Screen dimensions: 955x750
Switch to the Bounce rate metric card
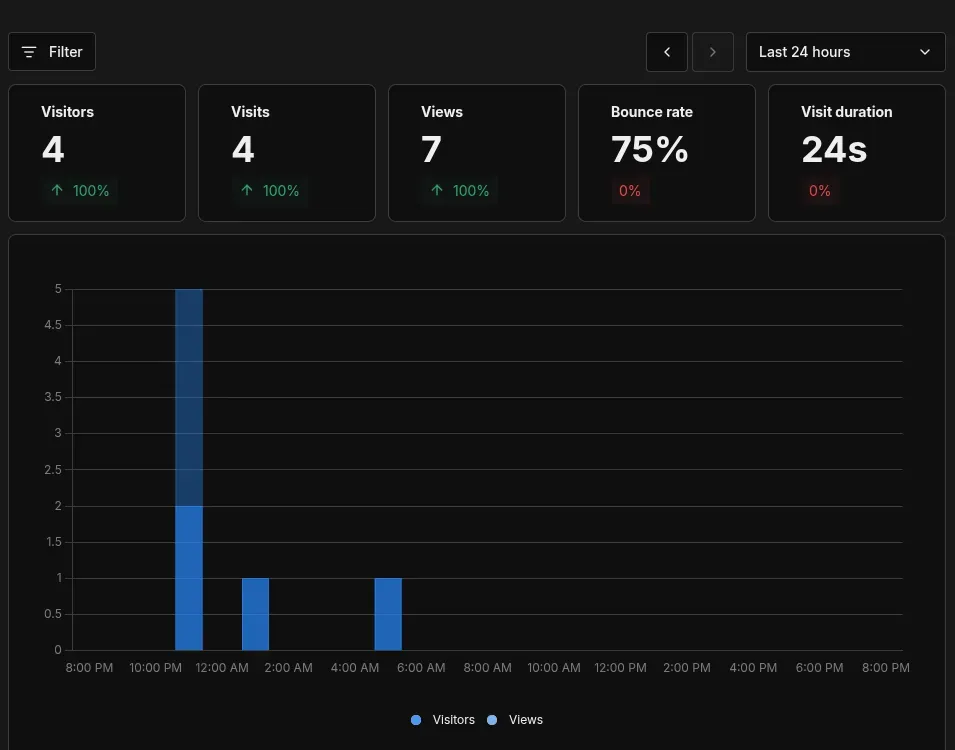pos(666,152)
